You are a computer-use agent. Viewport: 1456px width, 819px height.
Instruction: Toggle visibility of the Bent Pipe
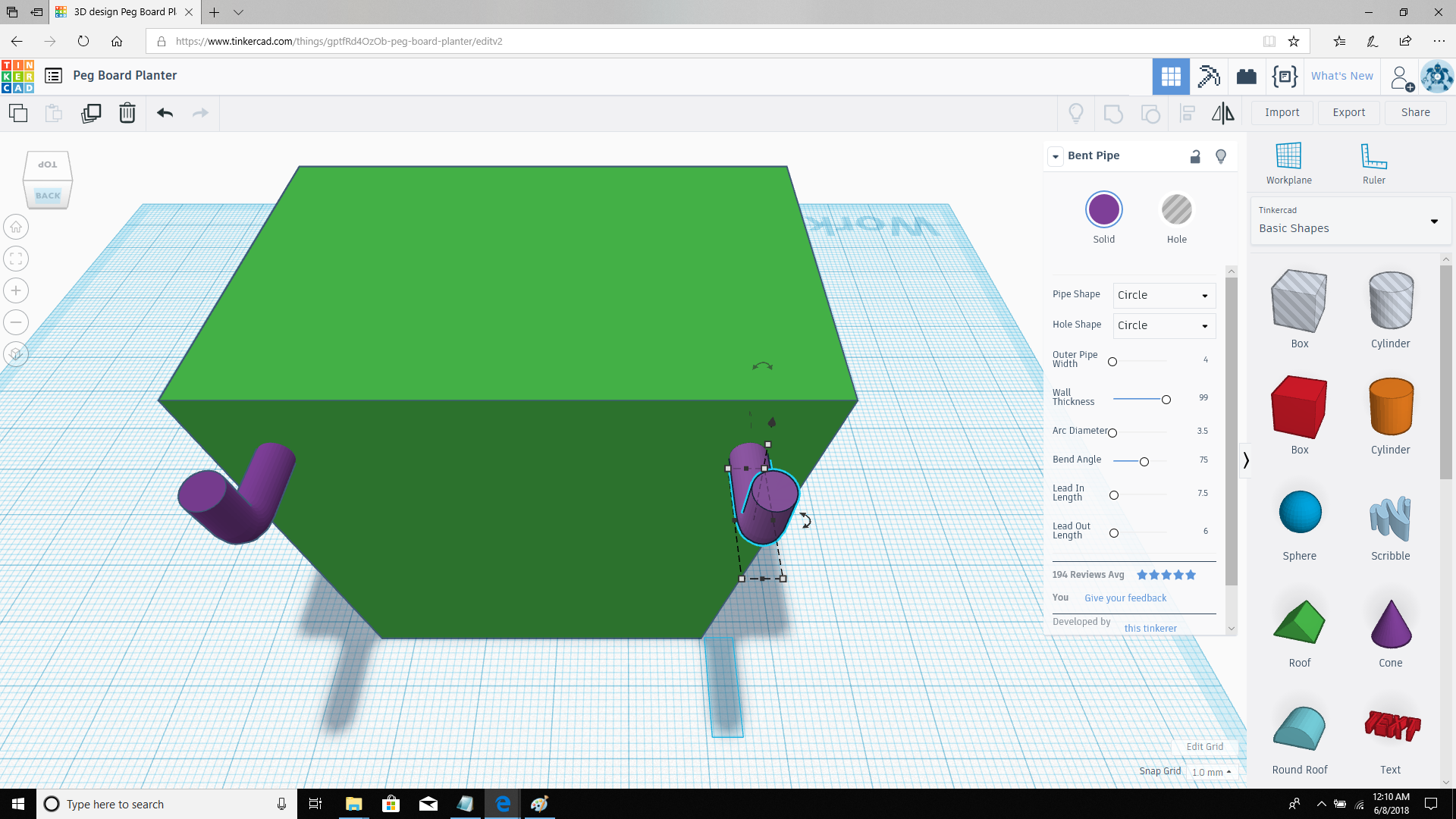tap(1221, 156)
